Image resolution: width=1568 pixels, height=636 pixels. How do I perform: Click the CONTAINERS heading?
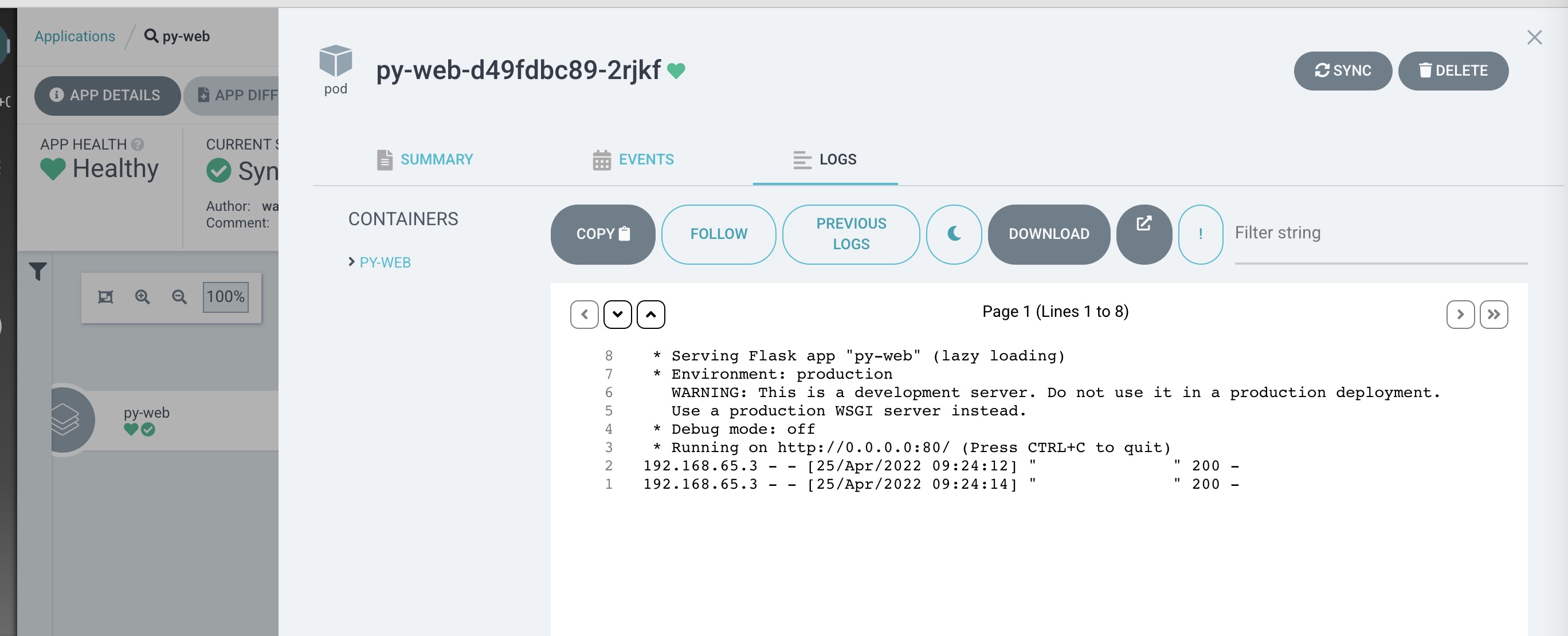click(403, 219)
